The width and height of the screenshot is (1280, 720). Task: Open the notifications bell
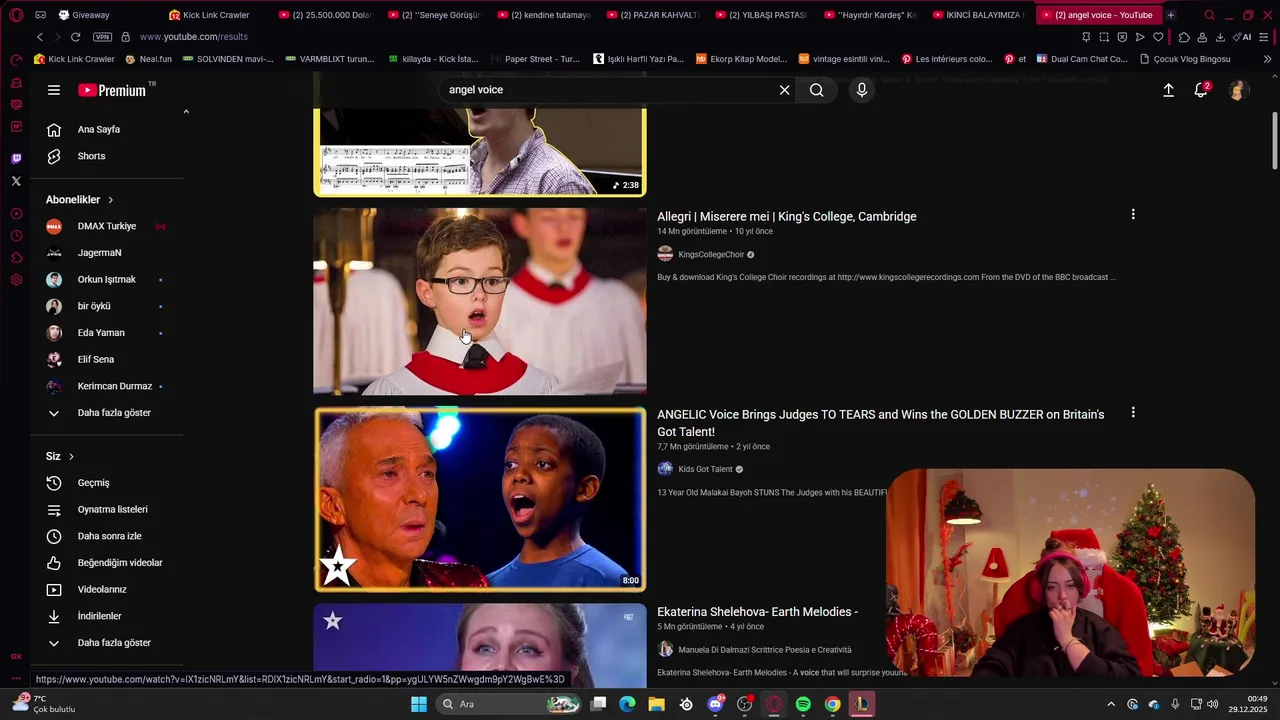coord(1201,90)
